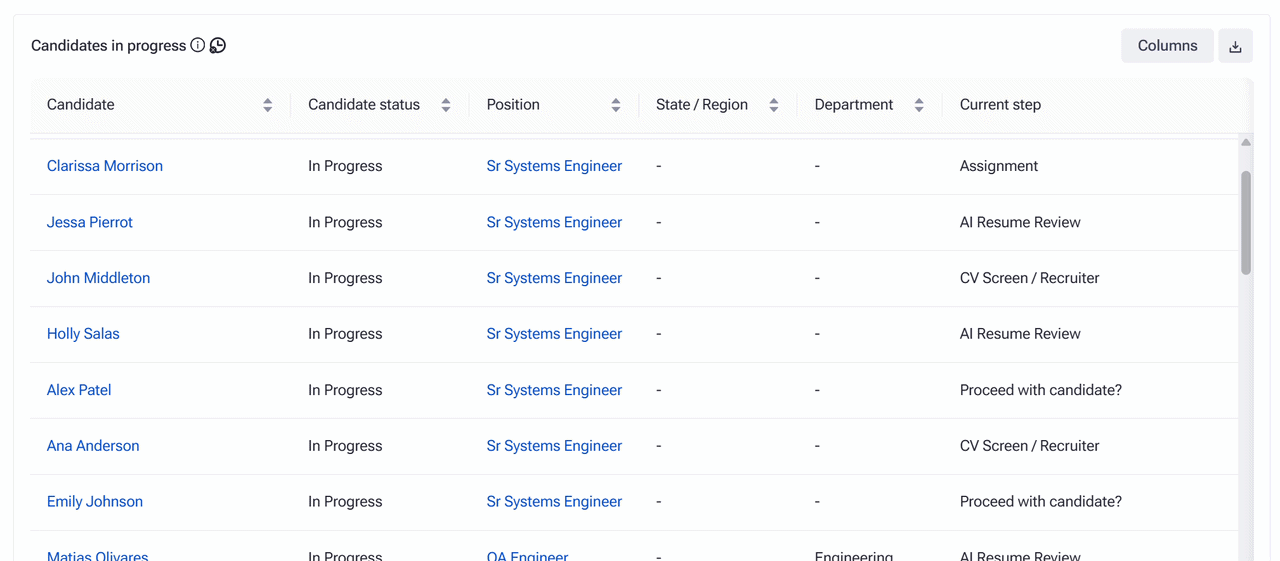Click AI Resume Review in Holly Salas row
This screenshot has height=561, width=1280.
click(1020, 334)
